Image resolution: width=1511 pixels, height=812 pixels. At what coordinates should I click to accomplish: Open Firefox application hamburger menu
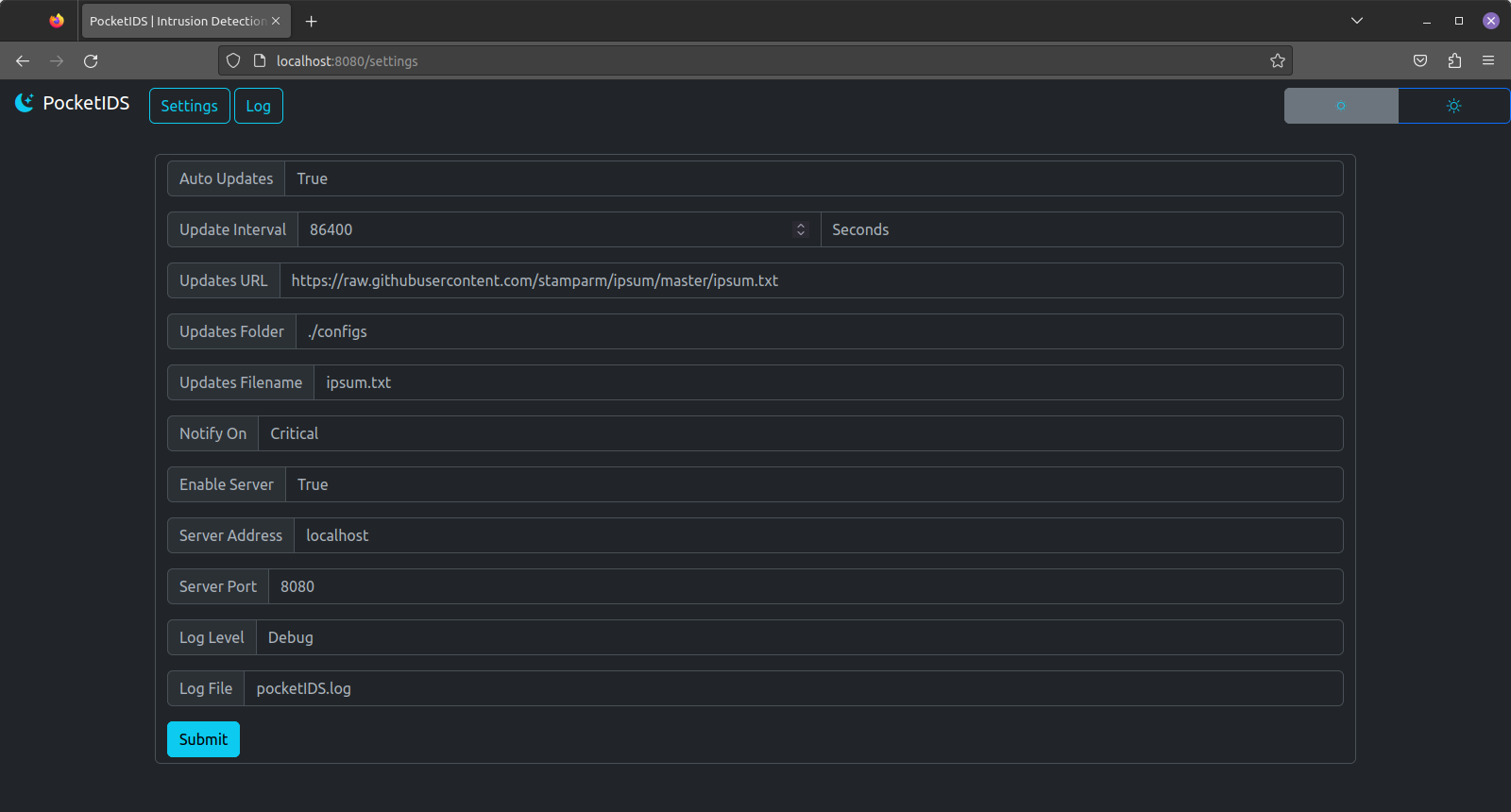tap(1488, 60)
